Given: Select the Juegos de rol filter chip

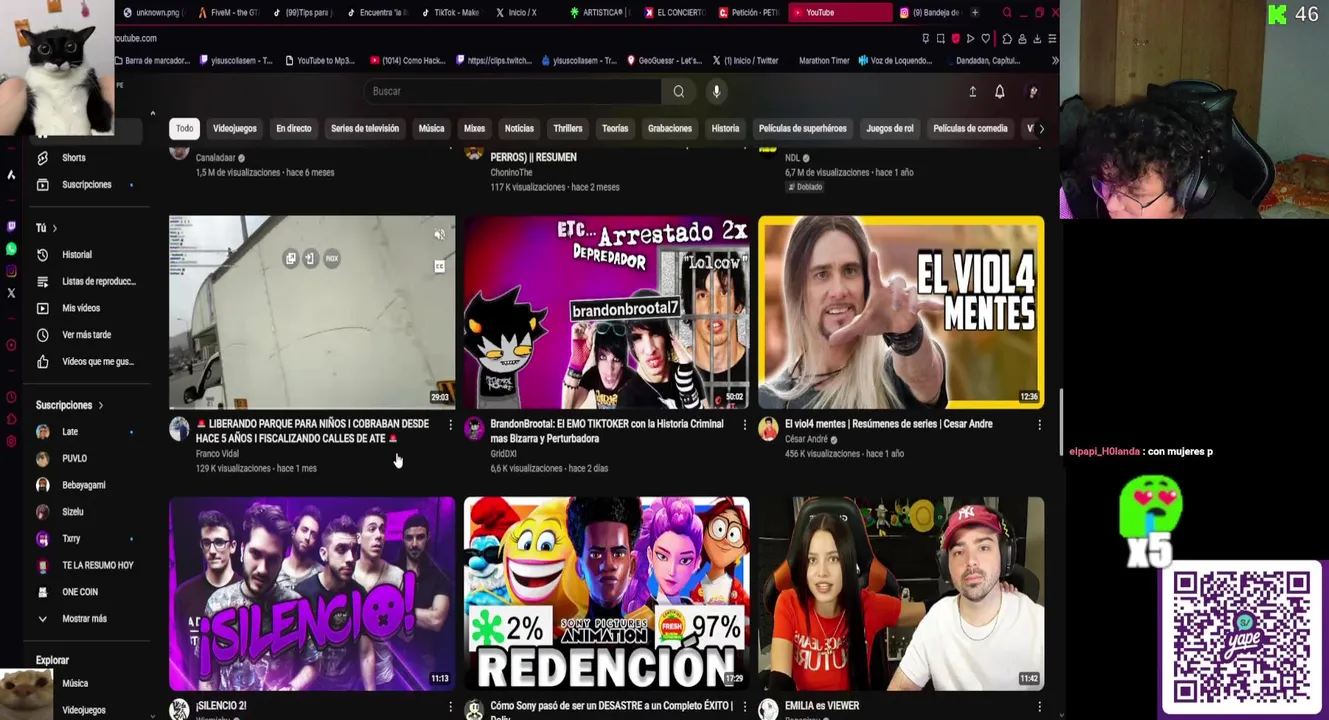Looking at the screenshot, I should (890, 129).
